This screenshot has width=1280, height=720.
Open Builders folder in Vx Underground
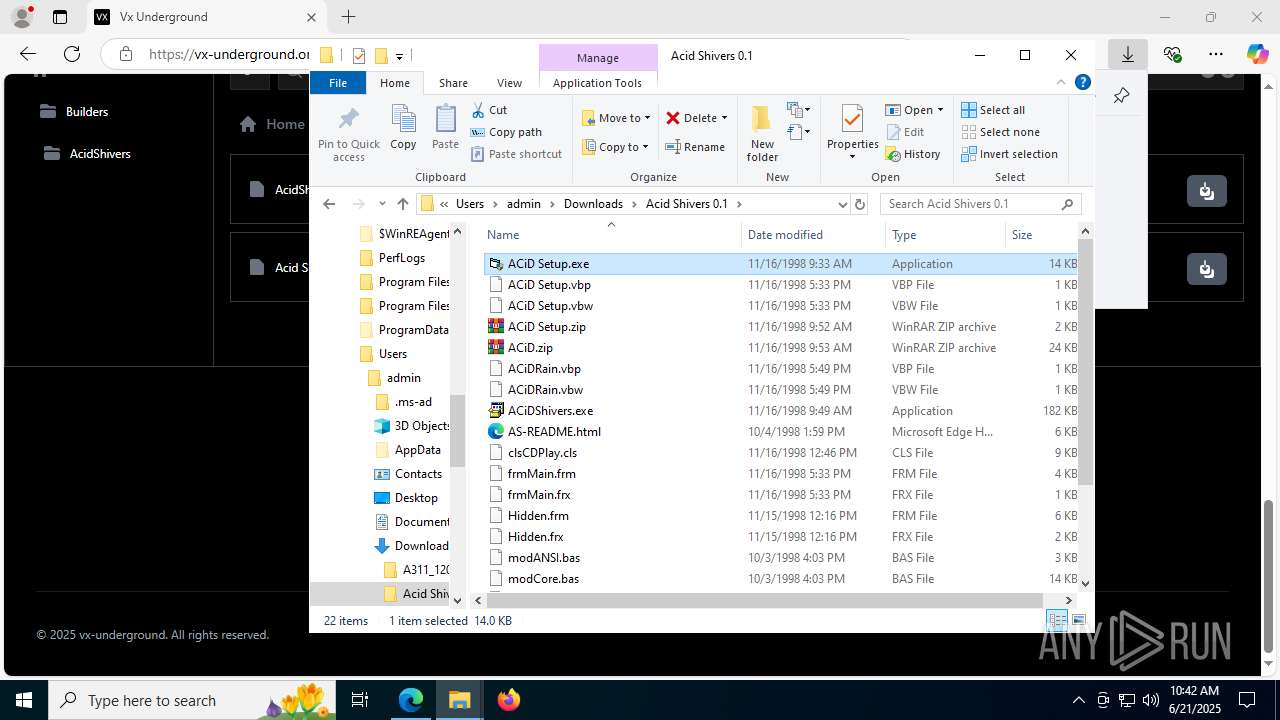(74, 112)
